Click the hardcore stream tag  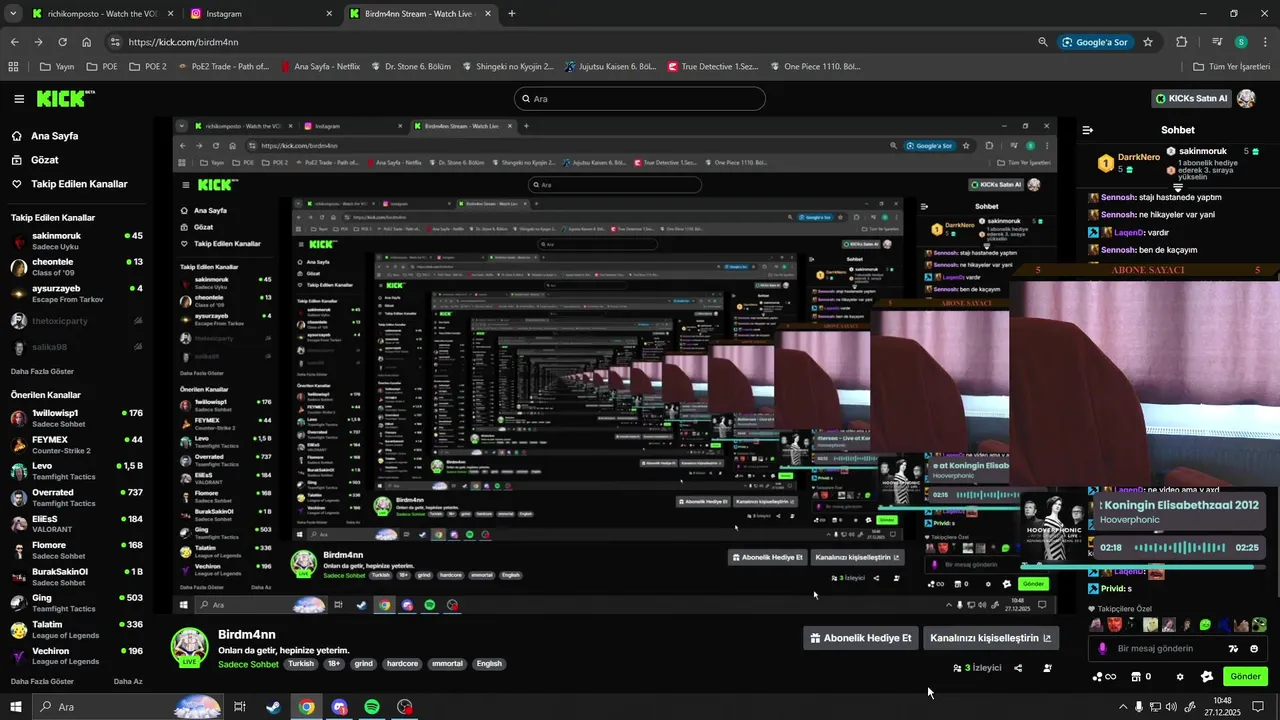tap(402, 664)
